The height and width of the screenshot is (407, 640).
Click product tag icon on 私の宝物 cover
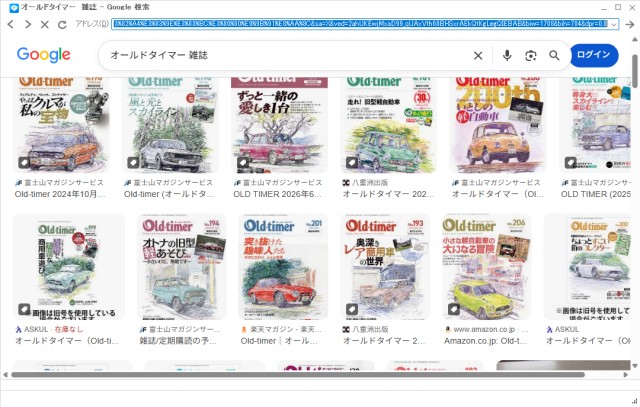[24, 162]
